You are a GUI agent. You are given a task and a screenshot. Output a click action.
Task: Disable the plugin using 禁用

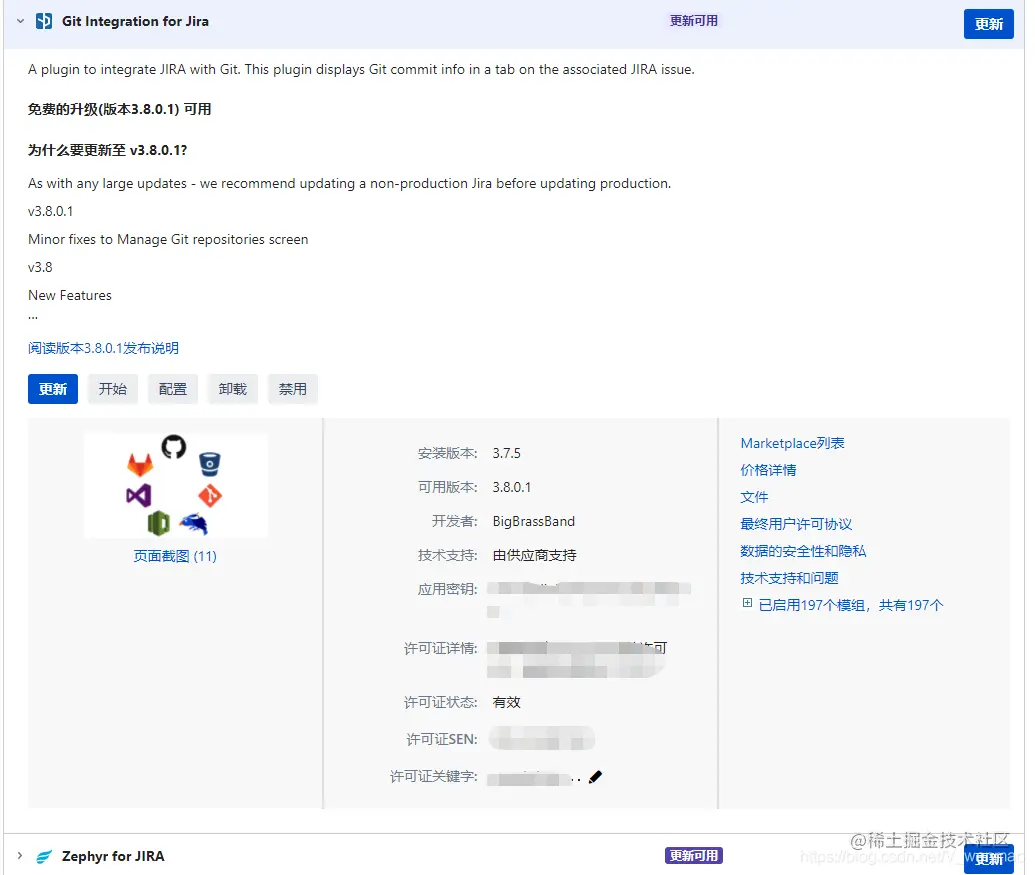[x=292, y=388]
